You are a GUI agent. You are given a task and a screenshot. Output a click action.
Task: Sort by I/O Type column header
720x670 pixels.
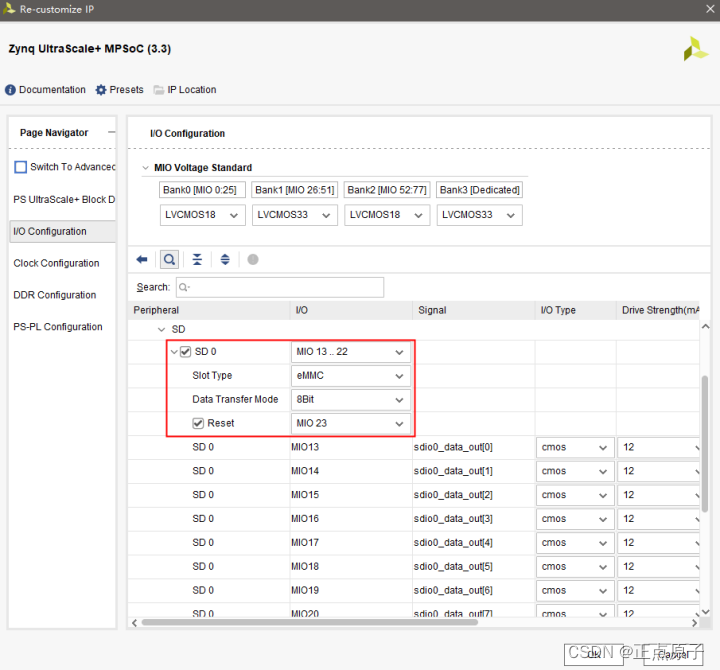click(x=576, y=310)
